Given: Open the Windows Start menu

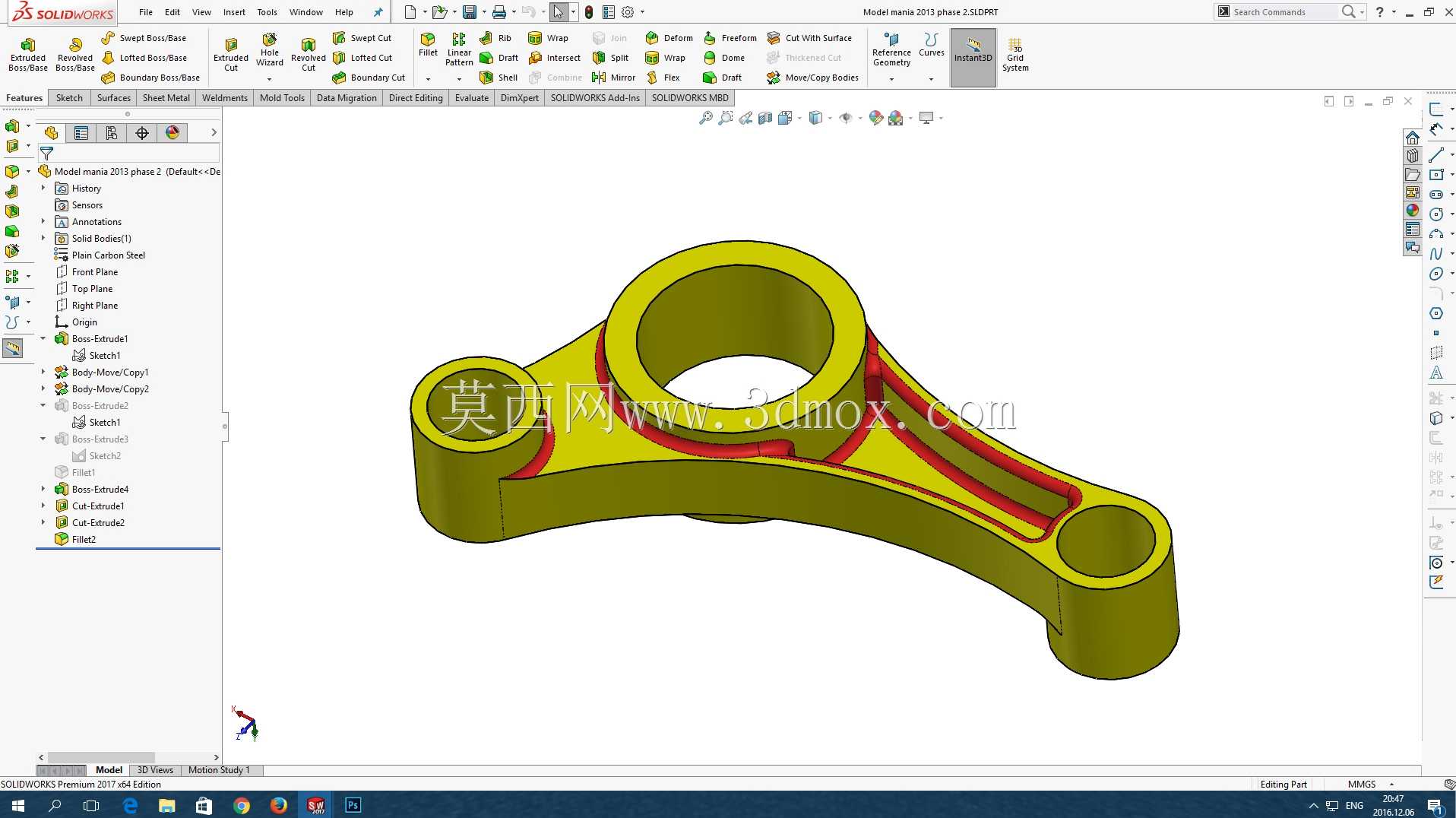Looking at the screenshot, I should tap(18, 805).
